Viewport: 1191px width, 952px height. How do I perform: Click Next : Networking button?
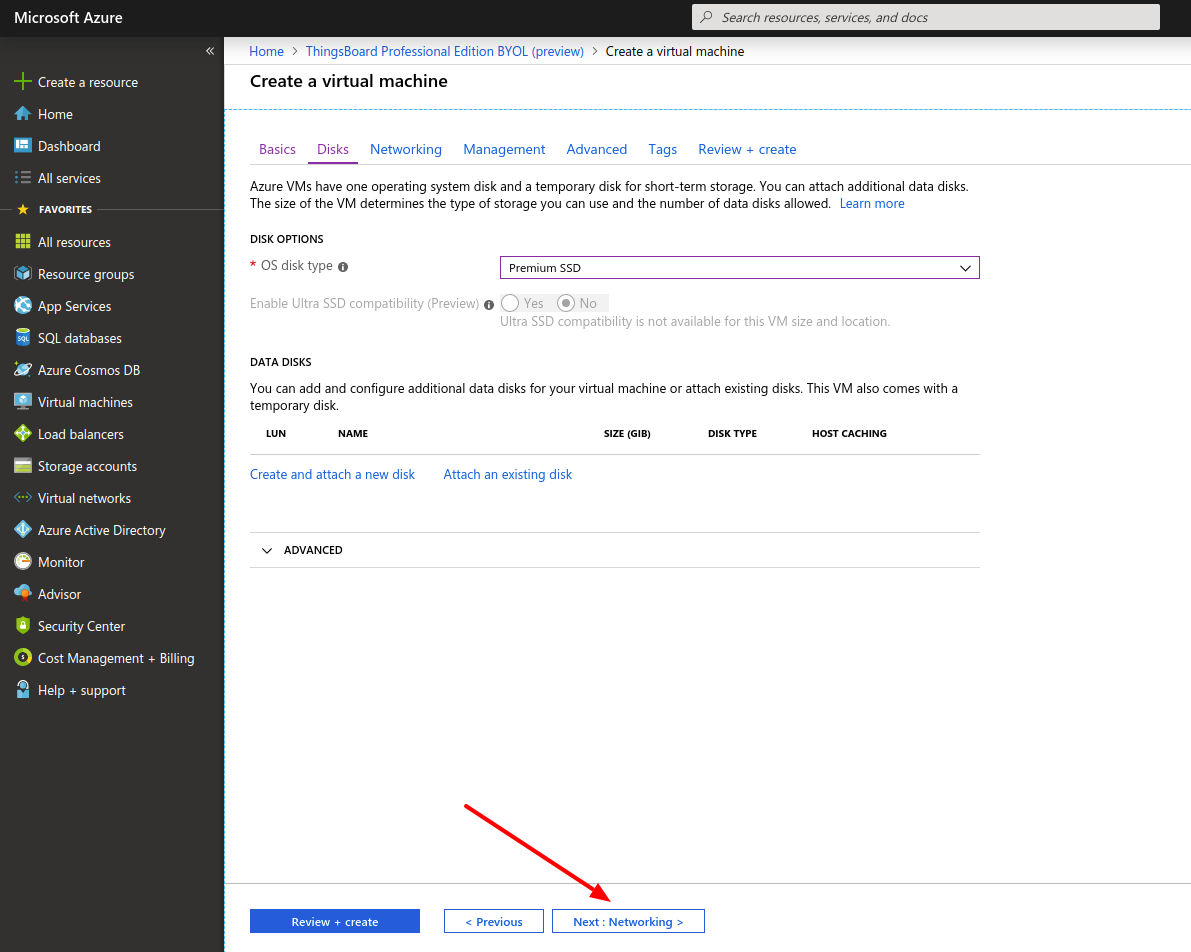pos(628,921)
